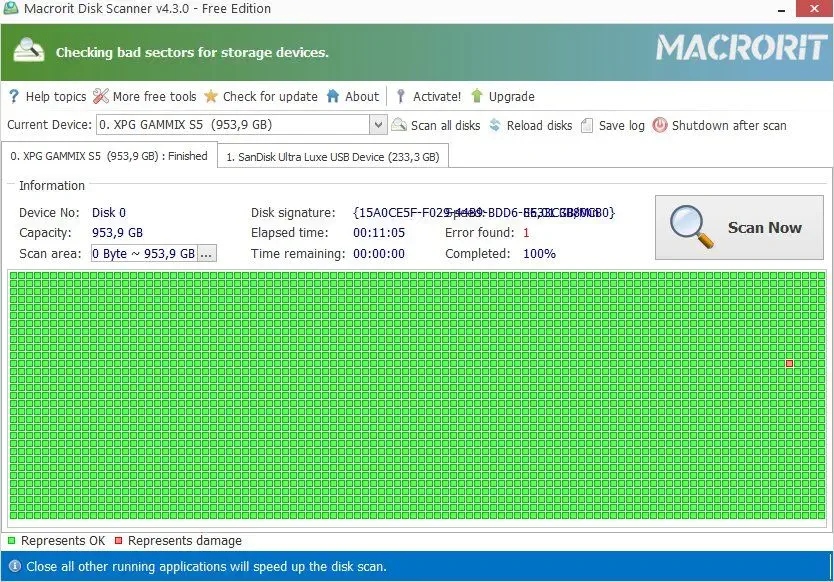The image size is (834, 582).
Task: Click Upgrade label
Action: 512,97
